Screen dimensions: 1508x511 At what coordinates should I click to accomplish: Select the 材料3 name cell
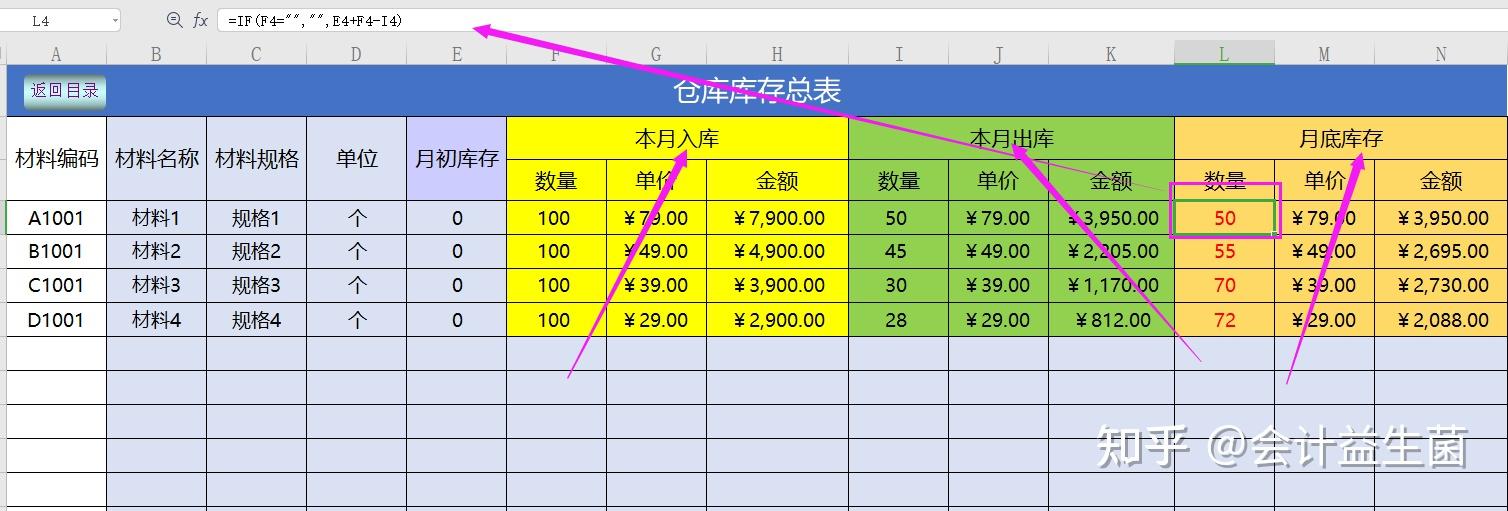156,285
